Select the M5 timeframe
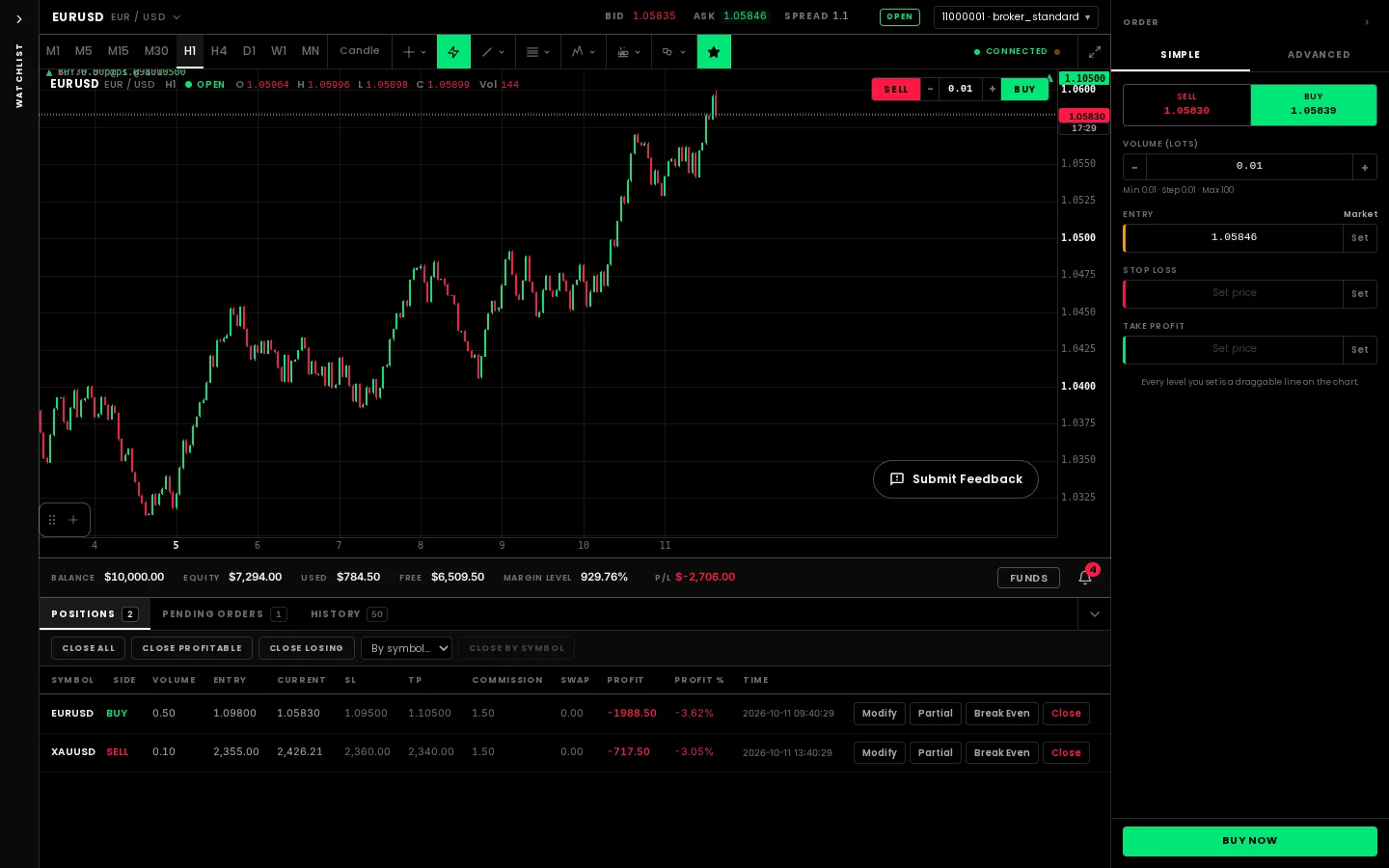This screenshot has width=1389, height=868. (84, 51)
